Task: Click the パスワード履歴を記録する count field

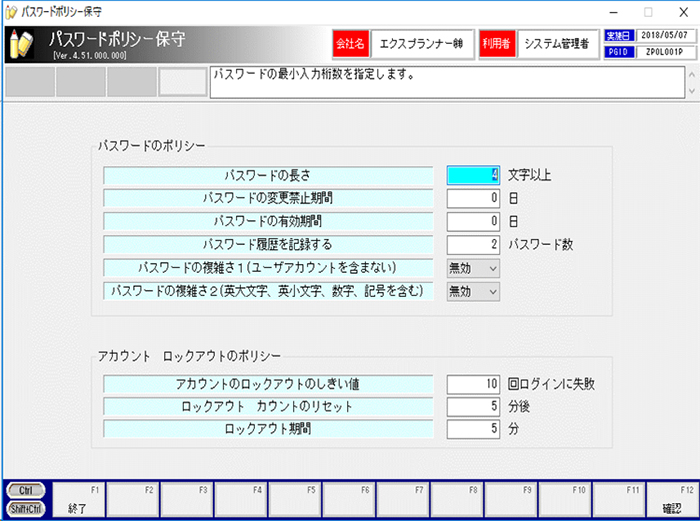Action: [473, 244]
